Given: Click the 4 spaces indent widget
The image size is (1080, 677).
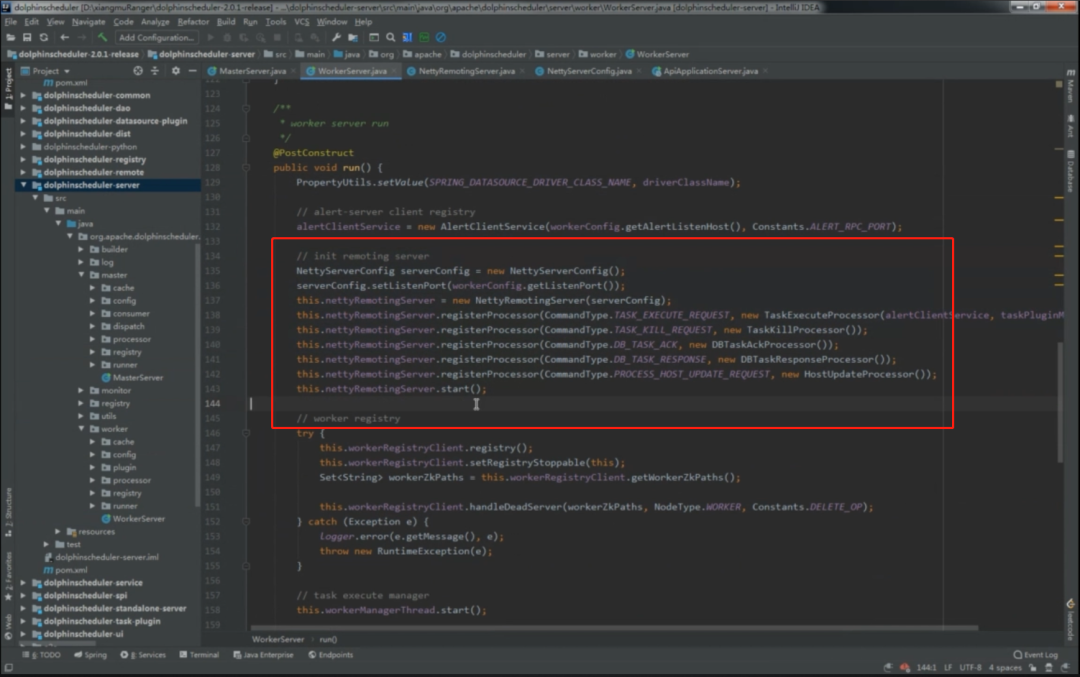Looking at the screenshot, I should click(x=1005, y=667).
